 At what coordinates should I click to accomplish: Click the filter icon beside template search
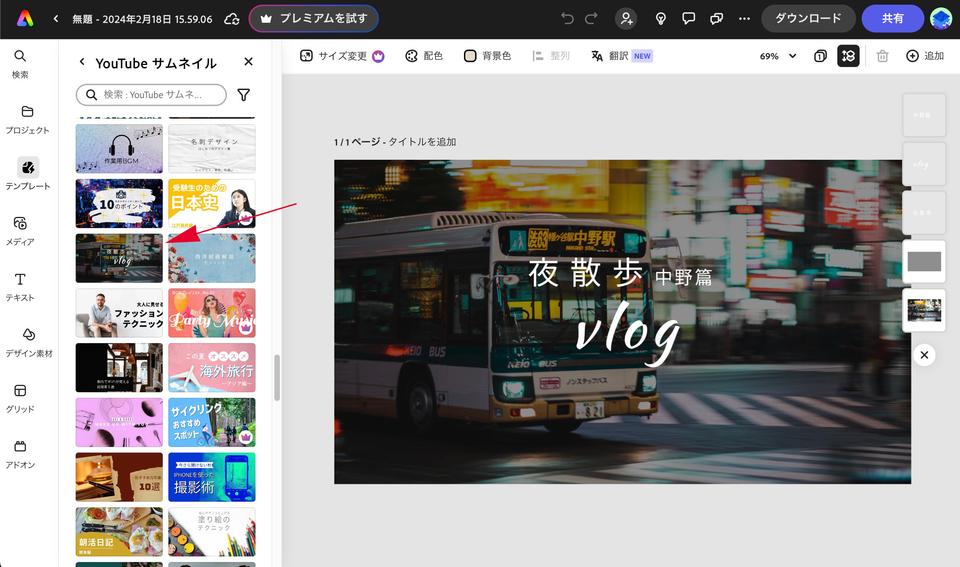point(243,95)
